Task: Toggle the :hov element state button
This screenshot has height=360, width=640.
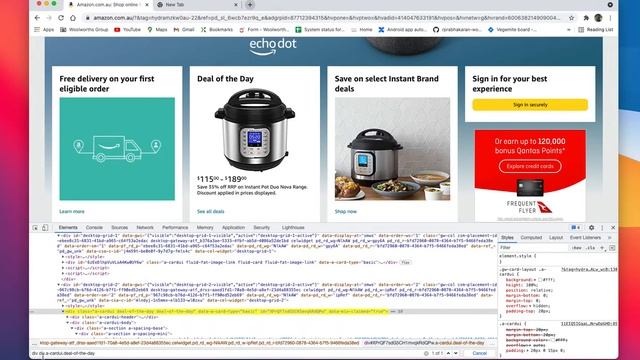Action: 576,248
